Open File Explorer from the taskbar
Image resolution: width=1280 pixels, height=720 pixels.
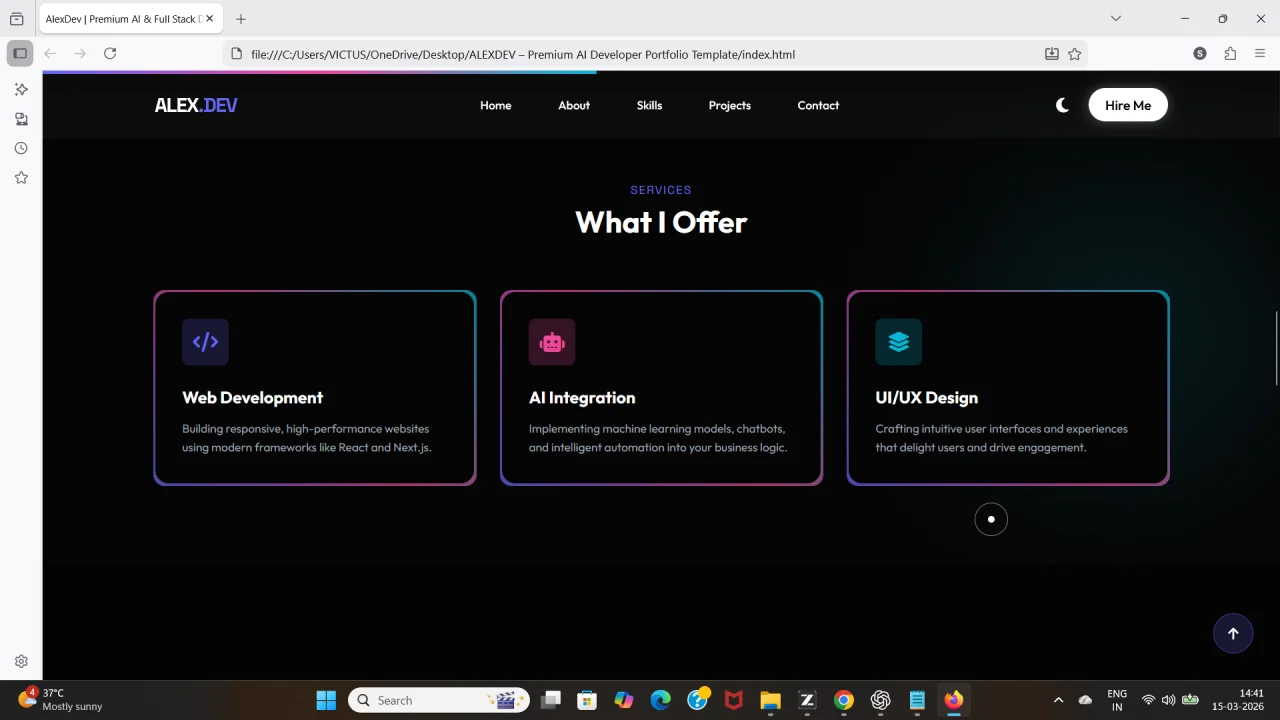pos(770,700)
